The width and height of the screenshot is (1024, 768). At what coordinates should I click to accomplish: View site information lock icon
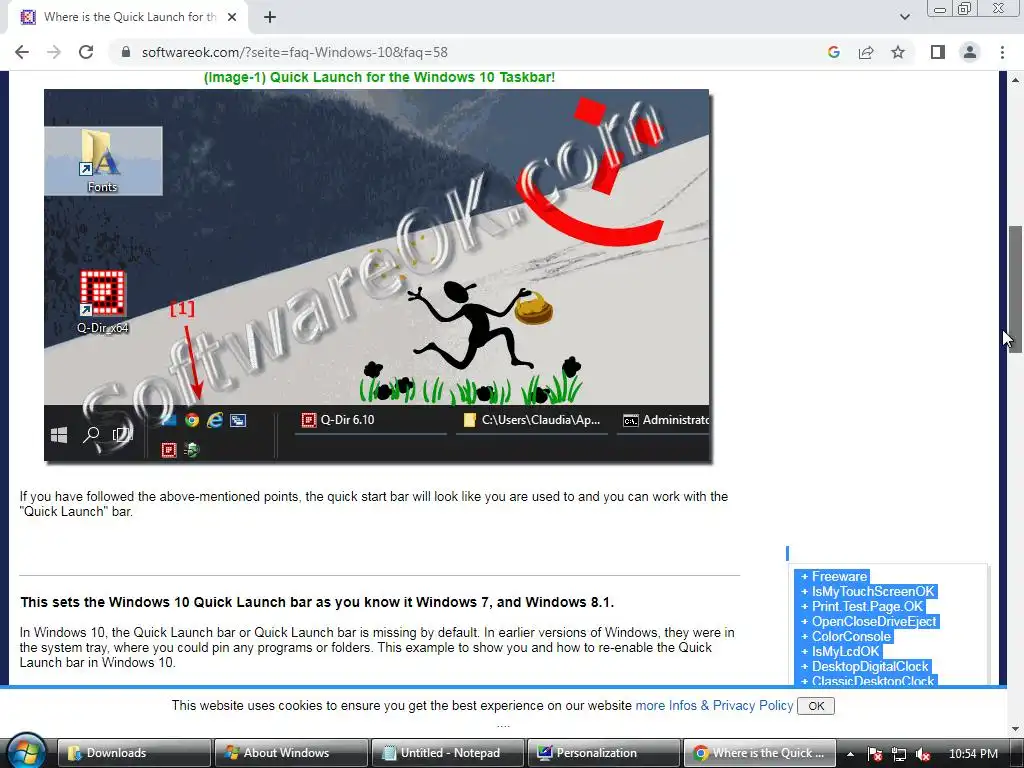point(126,52)
